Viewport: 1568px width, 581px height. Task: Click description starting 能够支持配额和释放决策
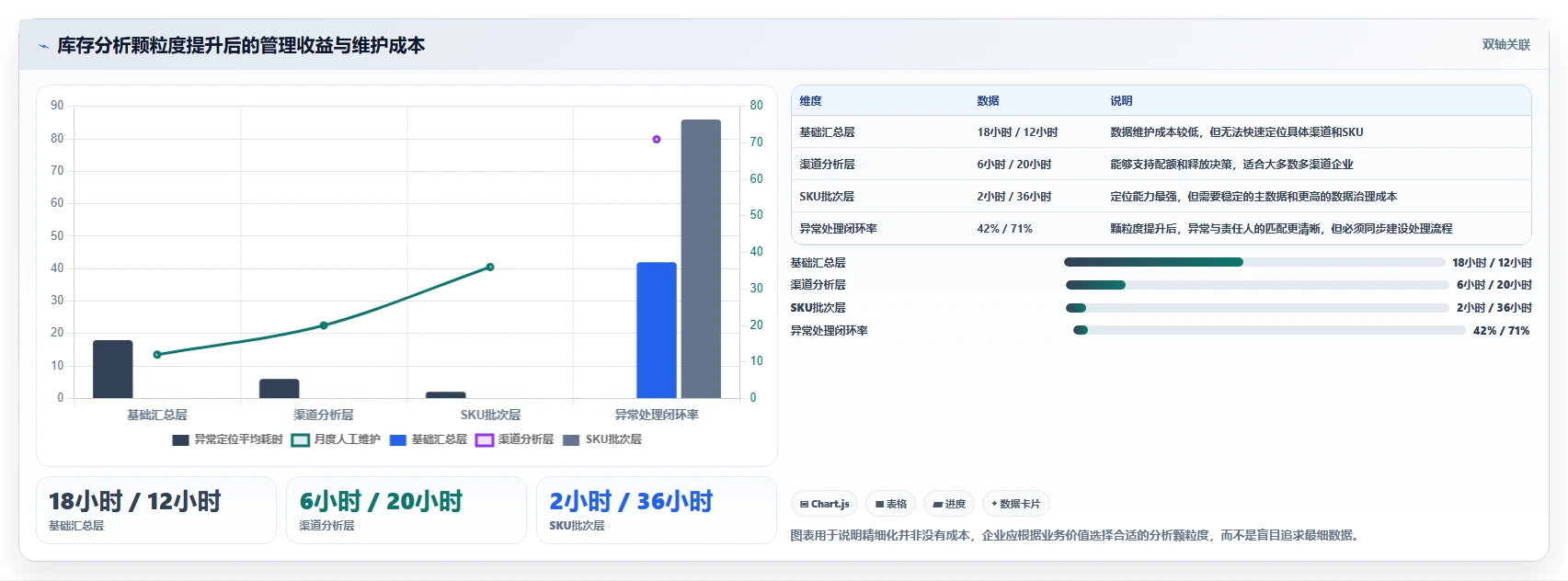[x=1231, y=165]
